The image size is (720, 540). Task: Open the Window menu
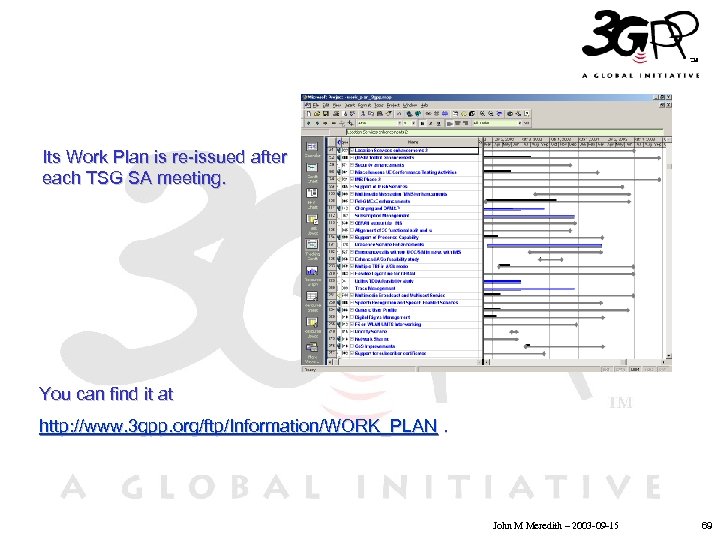coord(410,105)
